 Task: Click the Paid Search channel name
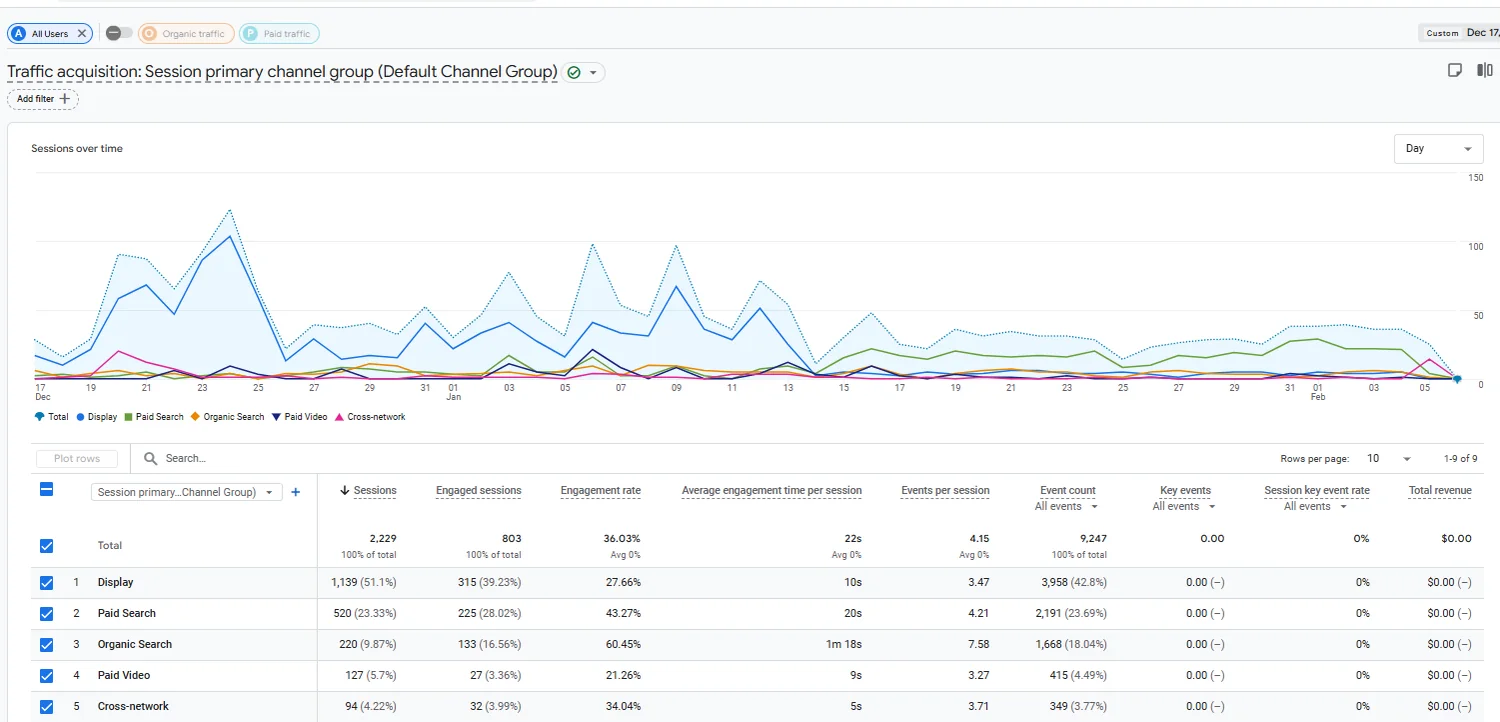click(127, 614)
